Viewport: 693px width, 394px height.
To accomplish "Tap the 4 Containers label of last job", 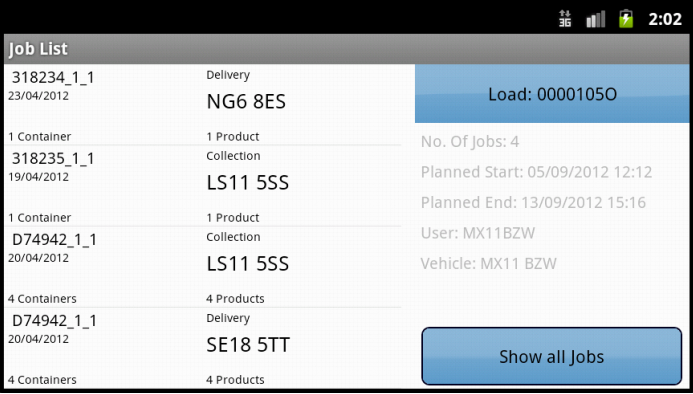I will pyautogui.click(x=42, y=379).
